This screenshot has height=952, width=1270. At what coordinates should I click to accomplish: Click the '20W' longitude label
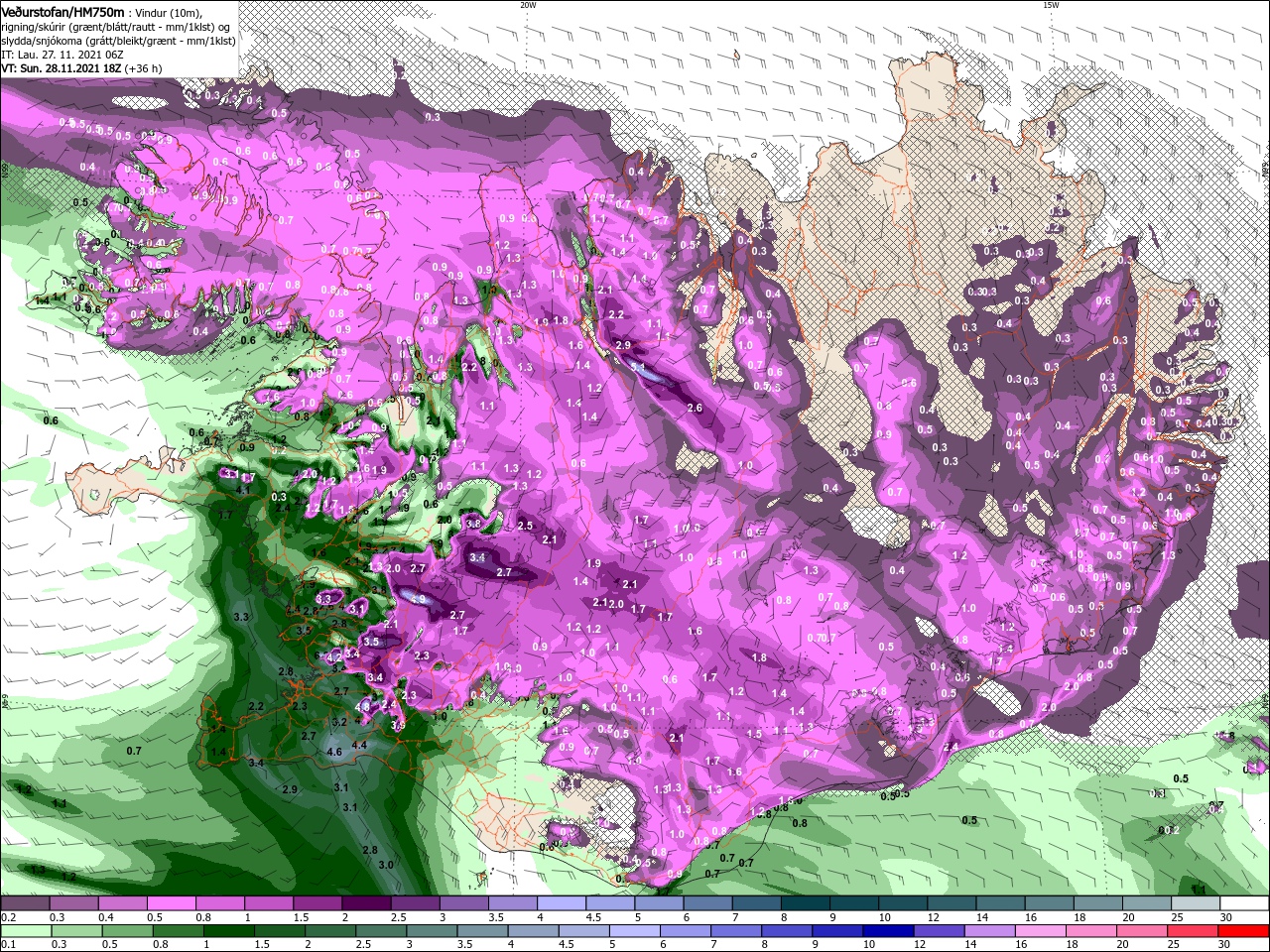tap(528, 5)
